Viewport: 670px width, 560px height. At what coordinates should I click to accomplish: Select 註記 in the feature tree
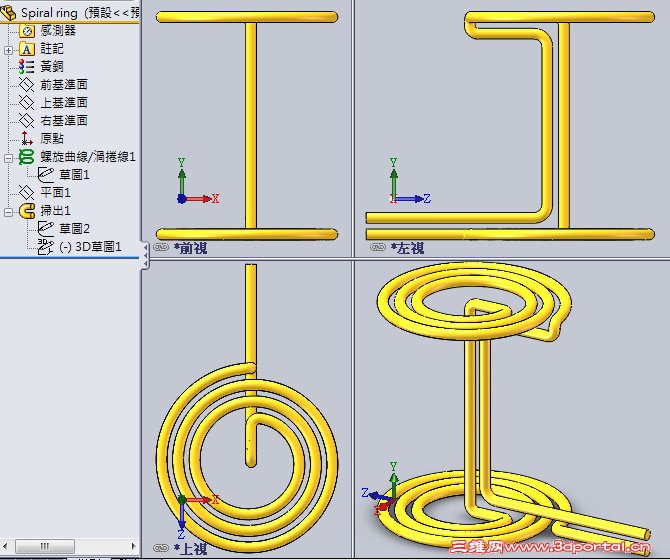[x=52, y=49]
